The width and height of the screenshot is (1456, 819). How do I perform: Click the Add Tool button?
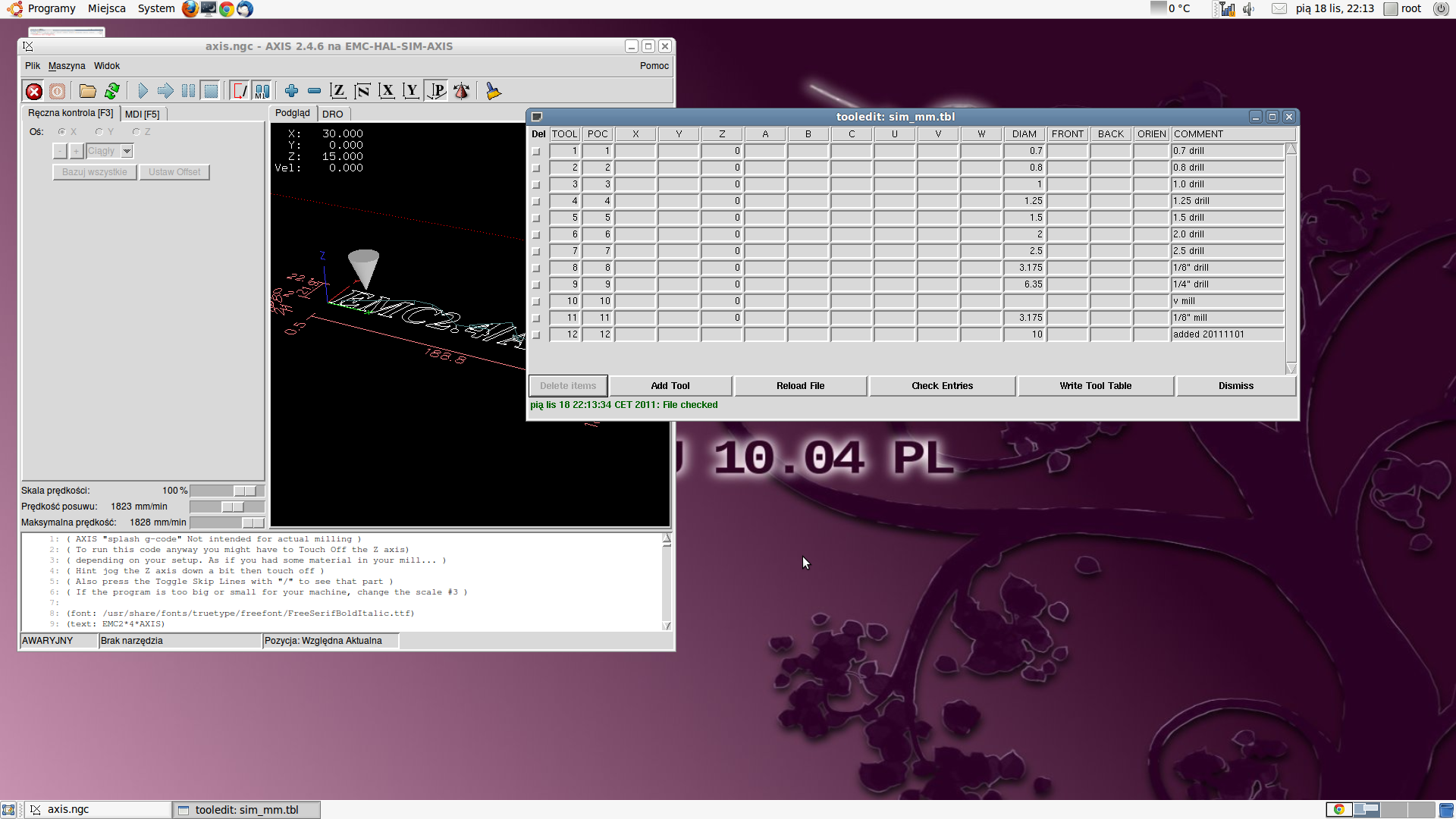[x=670, y=386]
